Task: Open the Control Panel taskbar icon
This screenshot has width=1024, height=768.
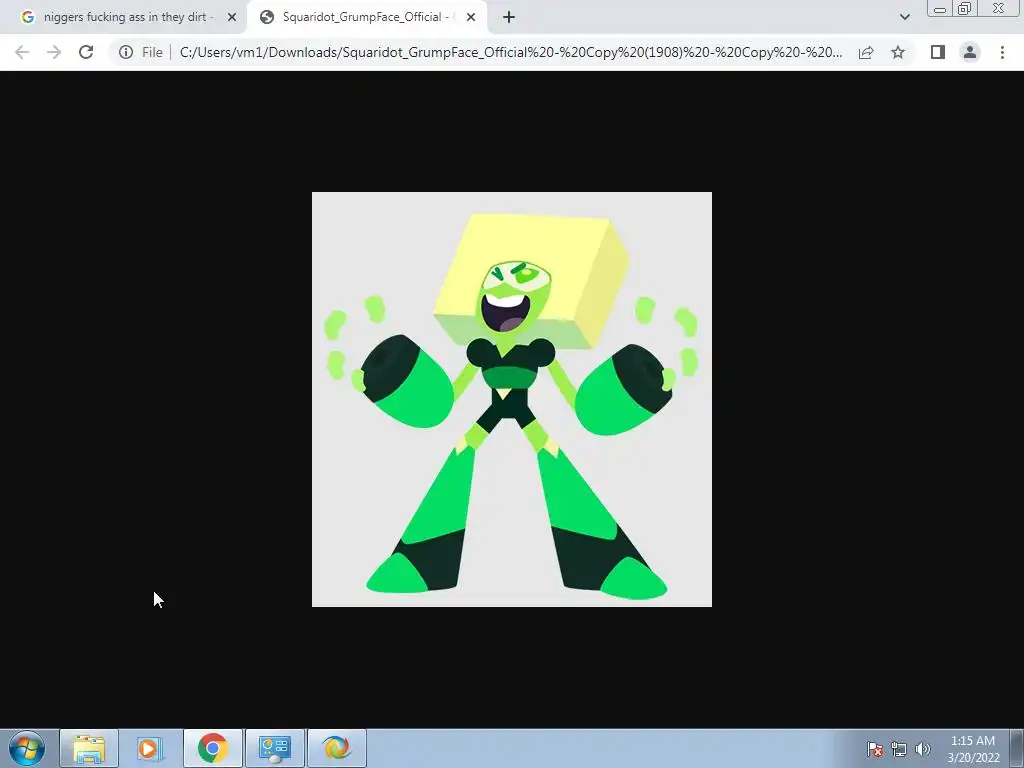Action: (x=274, y=748)
